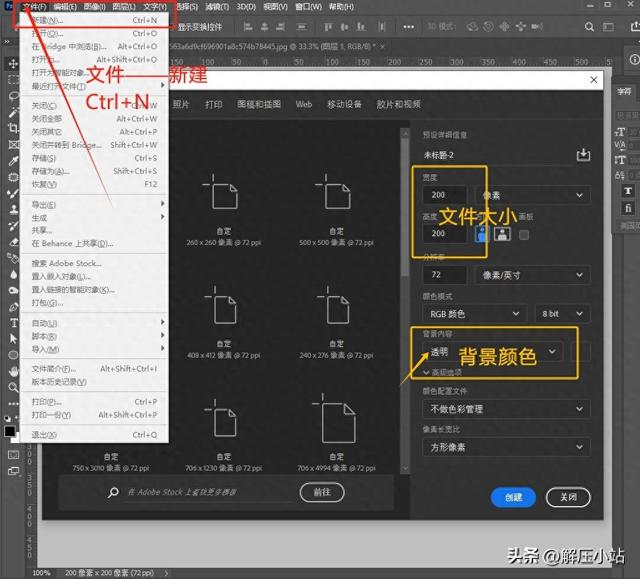Screen dimensions: 640x579
Task: Open the 帮助(H) menu
Action: (342, 7)
